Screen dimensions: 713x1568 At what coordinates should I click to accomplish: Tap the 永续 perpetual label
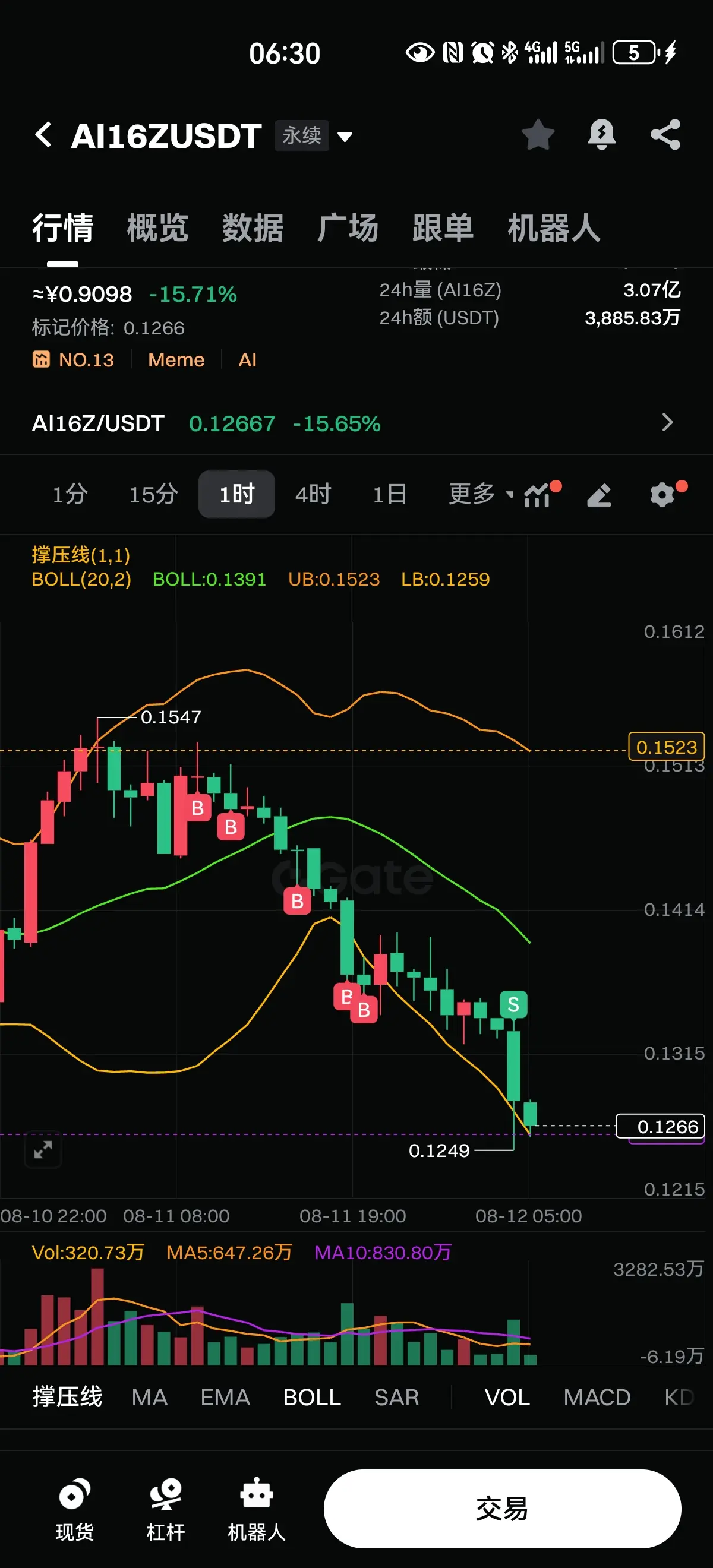coord(301,135)
